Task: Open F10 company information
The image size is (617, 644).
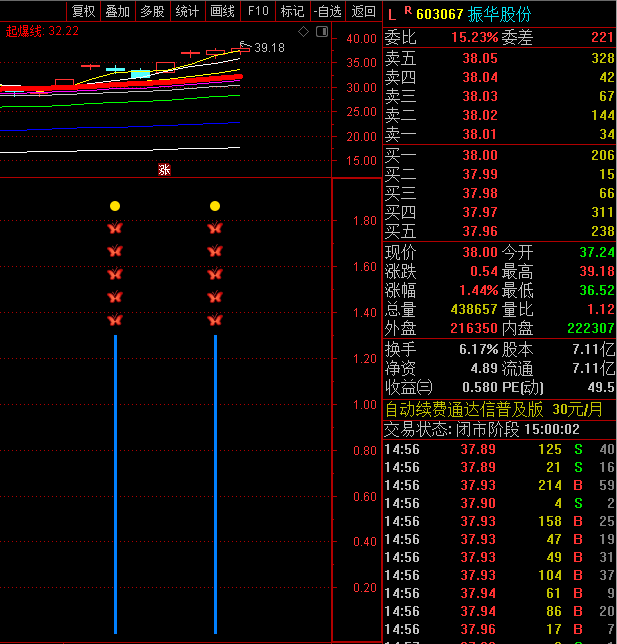Action: [258, 11]
